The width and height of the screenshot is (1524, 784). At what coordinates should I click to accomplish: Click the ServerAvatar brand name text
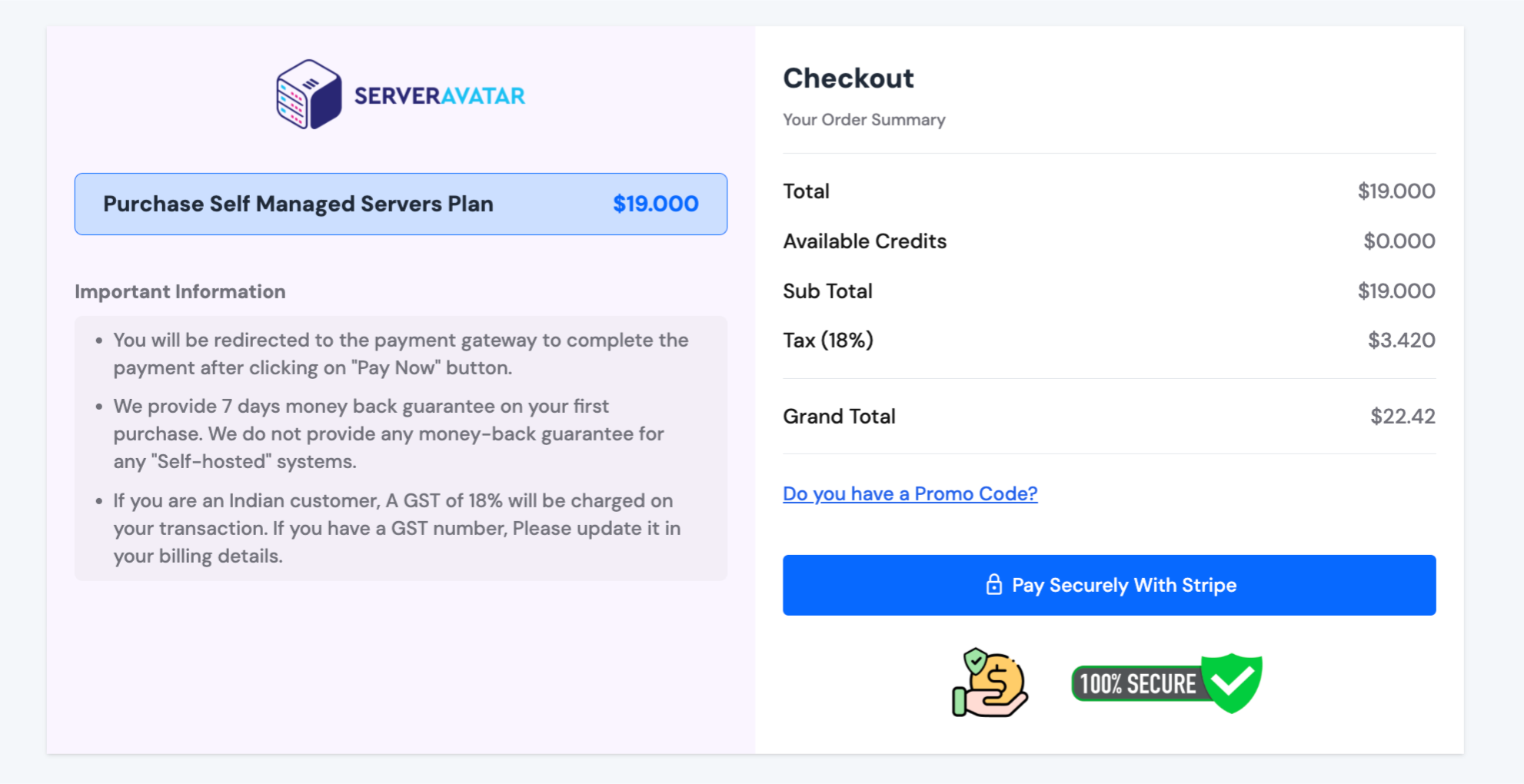[x=439, y=96]
